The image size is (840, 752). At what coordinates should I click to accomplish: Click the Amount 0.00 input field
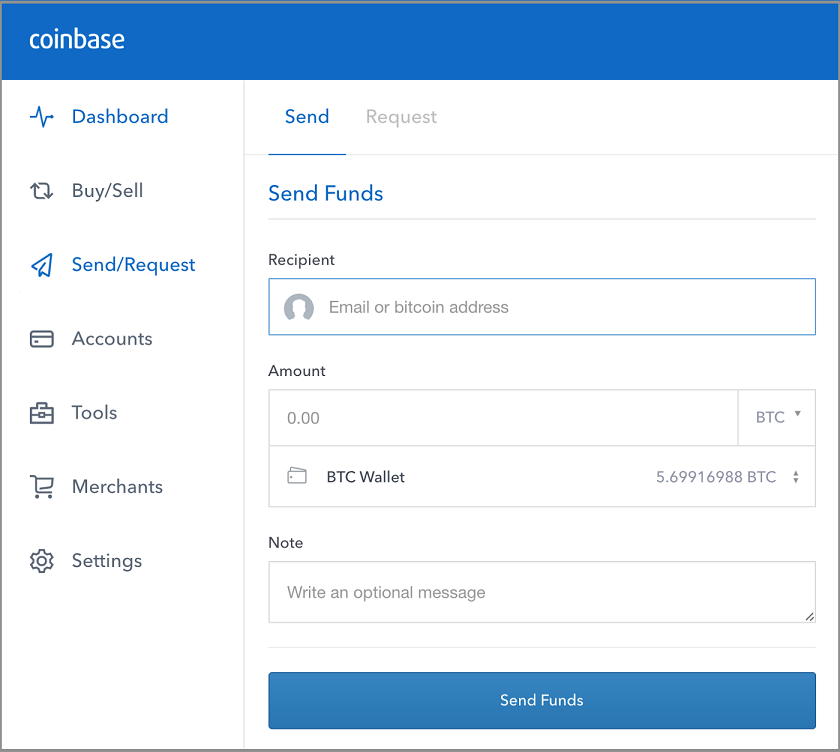click(x=504, y=418)
